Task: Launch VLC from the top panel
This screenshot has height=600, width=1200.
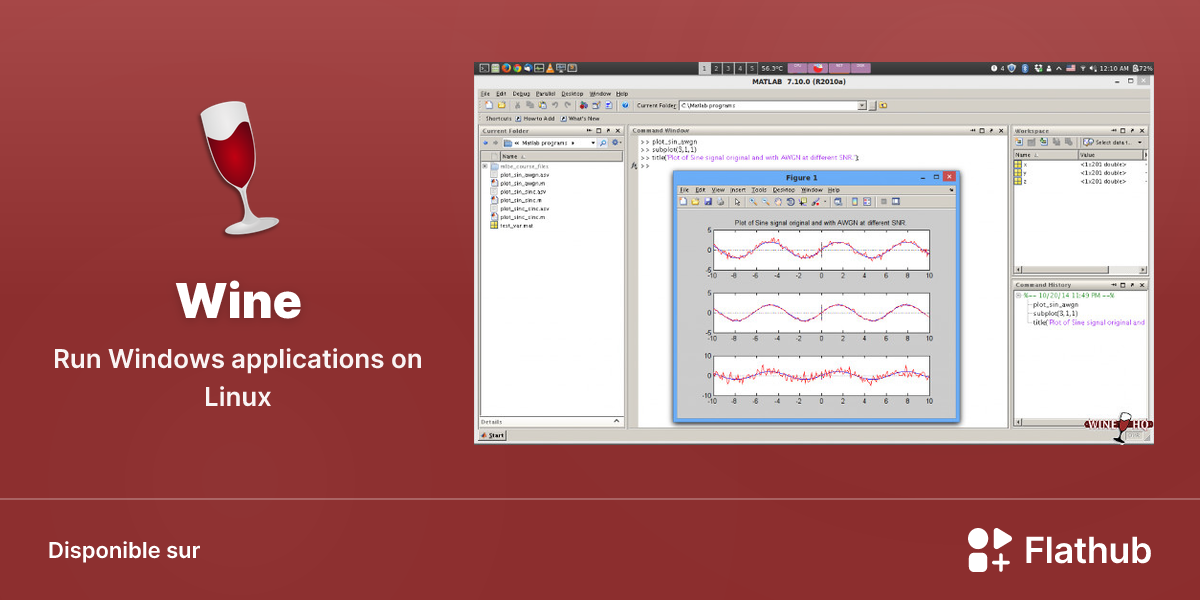Action: click(550, 68)
